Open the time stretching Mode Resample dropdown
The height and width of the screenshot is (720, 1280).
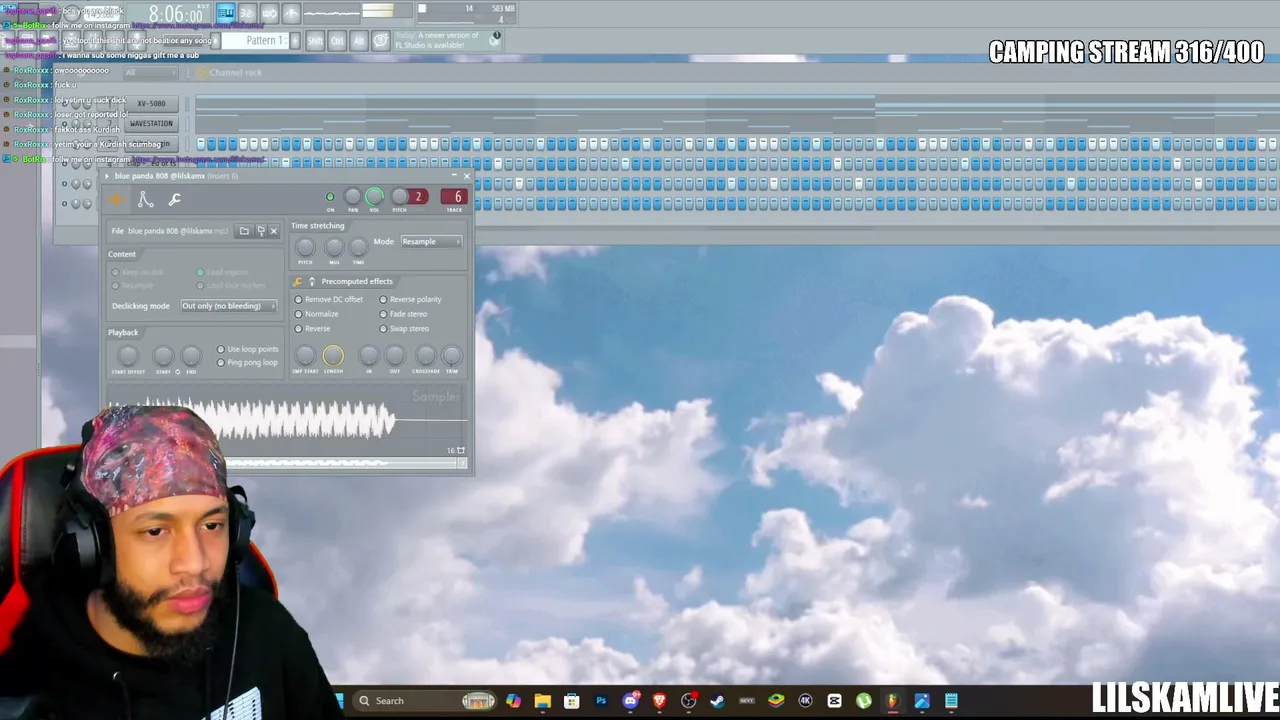(431, 242)
